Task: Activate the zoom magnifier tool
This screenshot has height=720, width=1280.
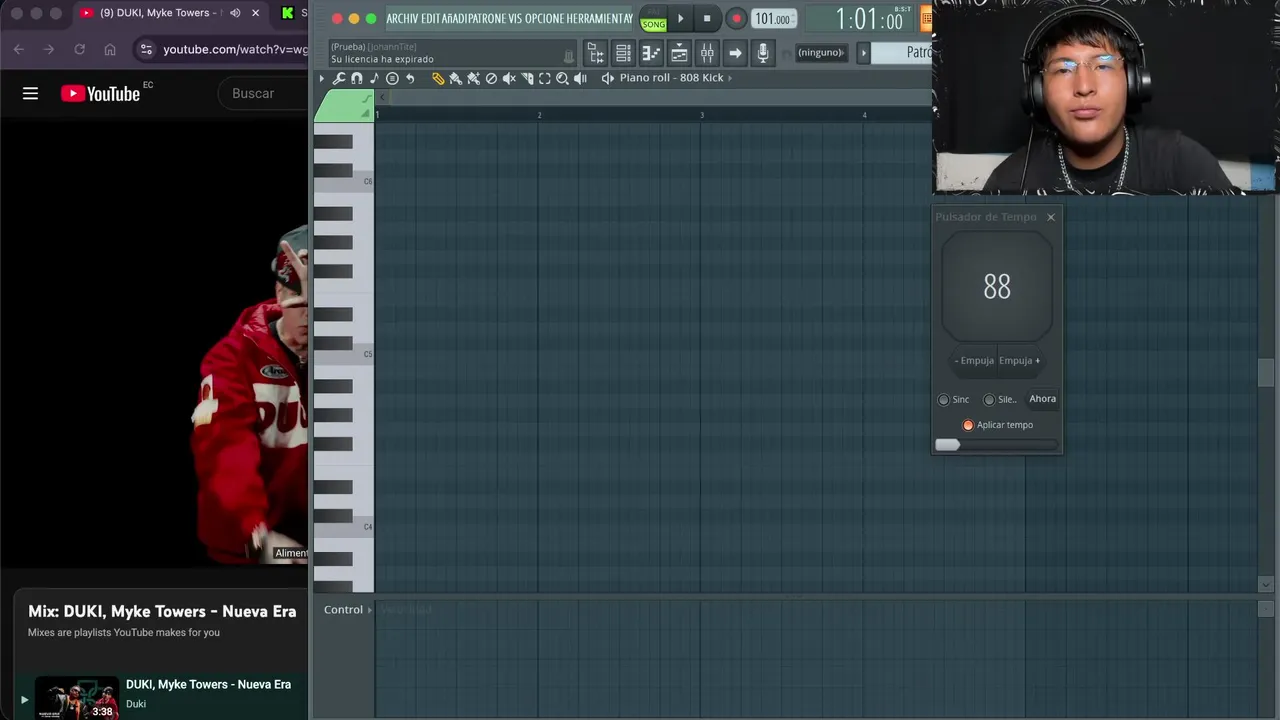Action: [562, 78]
